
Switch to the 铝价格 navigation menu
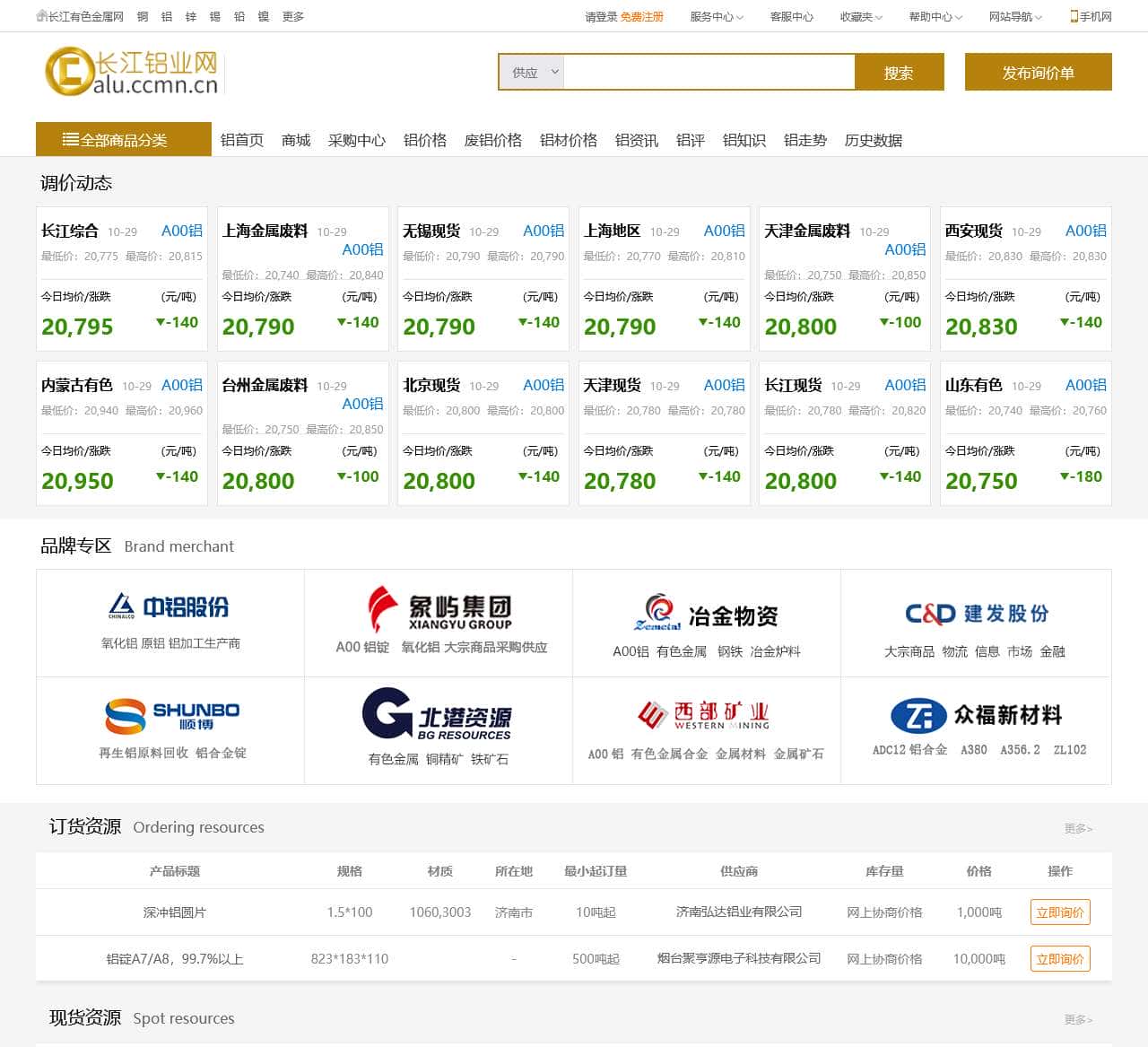tap(425, 140)
